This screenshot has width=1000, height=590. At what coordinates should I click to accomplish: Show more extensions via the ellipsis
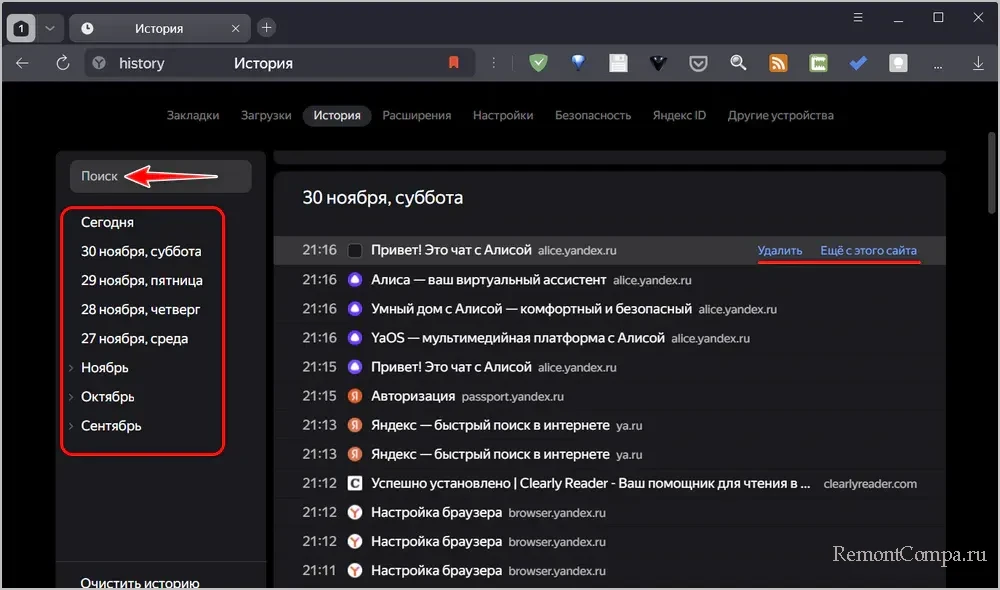click(938, 65)
